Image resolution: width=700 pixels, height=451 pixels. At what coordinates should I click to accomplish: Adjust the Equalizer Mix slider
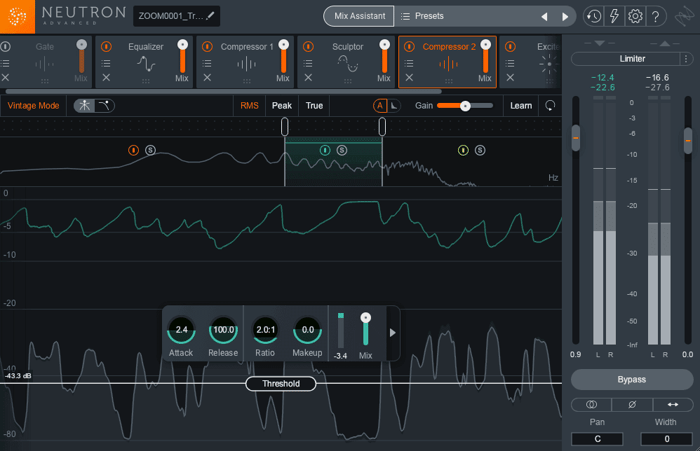coord(182,57)
